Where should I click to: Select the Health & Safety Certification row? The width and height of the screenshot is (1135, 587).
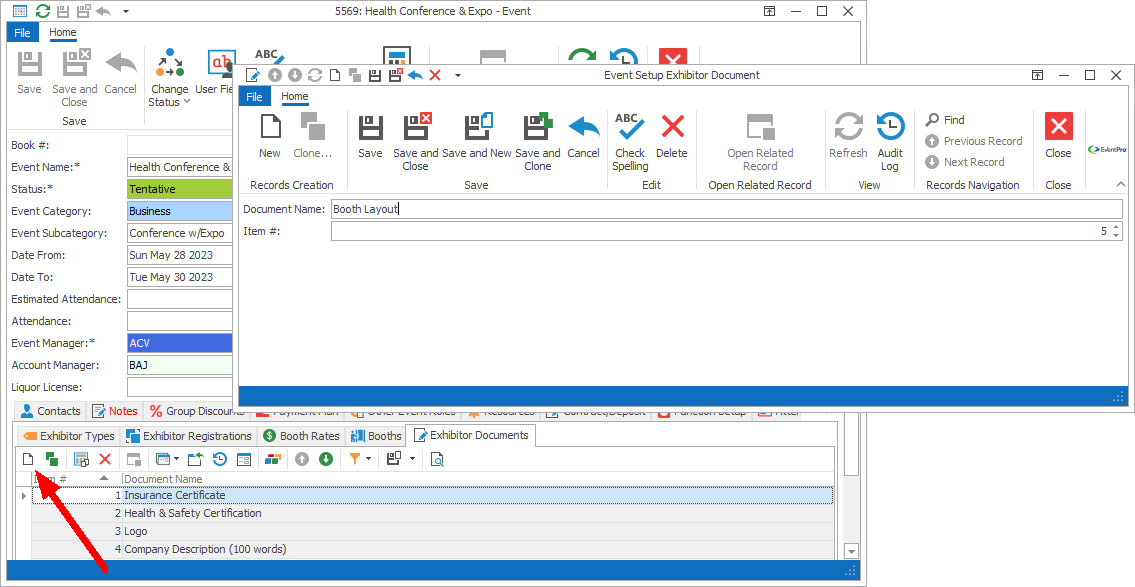[432, 513]
